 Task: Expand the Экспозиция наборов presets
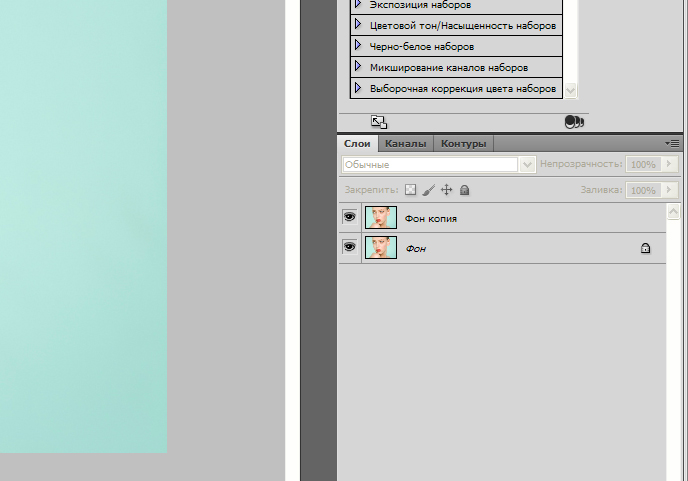click(358, 4)
